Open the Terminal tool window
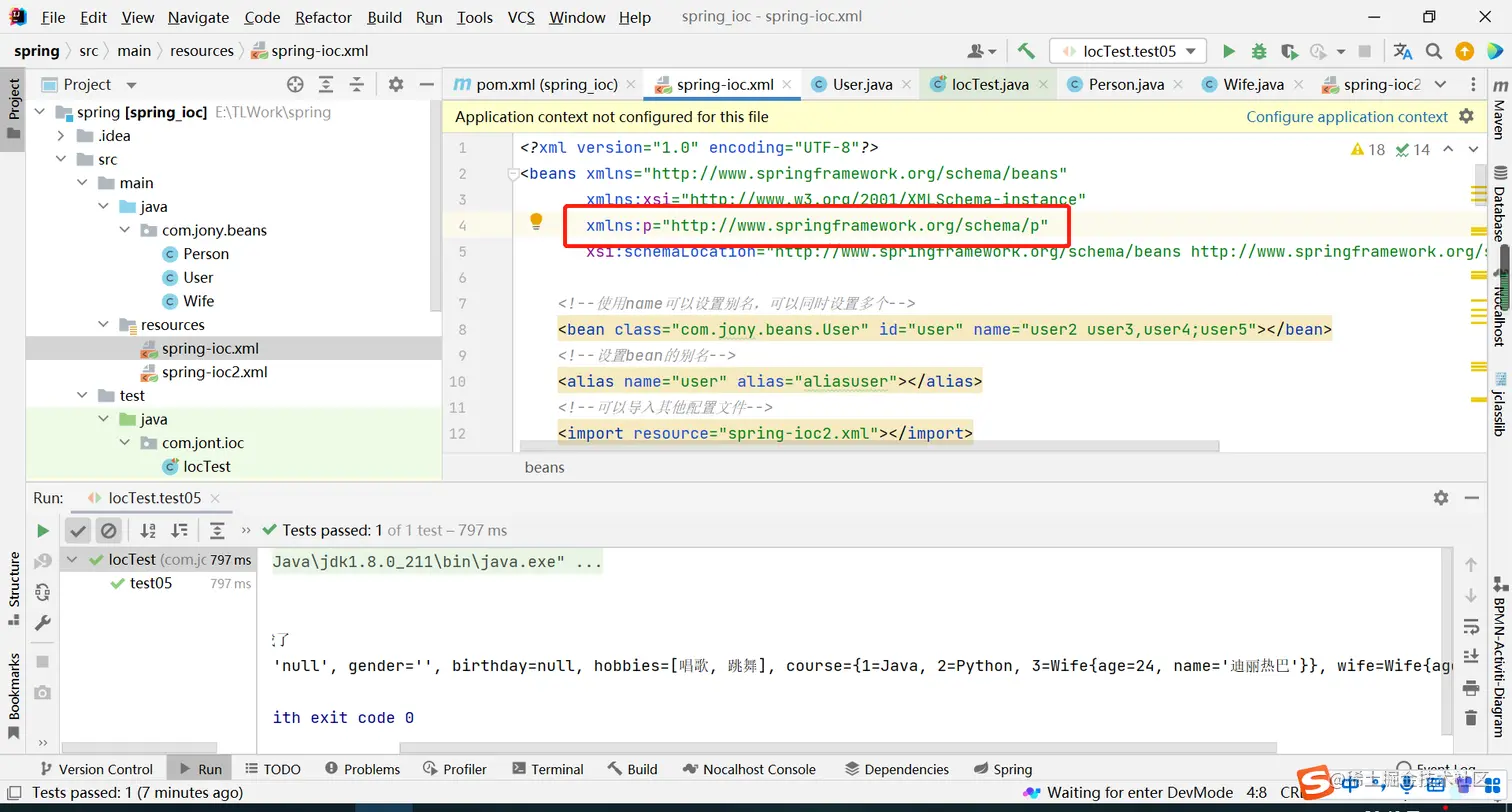 pos(547,769)
